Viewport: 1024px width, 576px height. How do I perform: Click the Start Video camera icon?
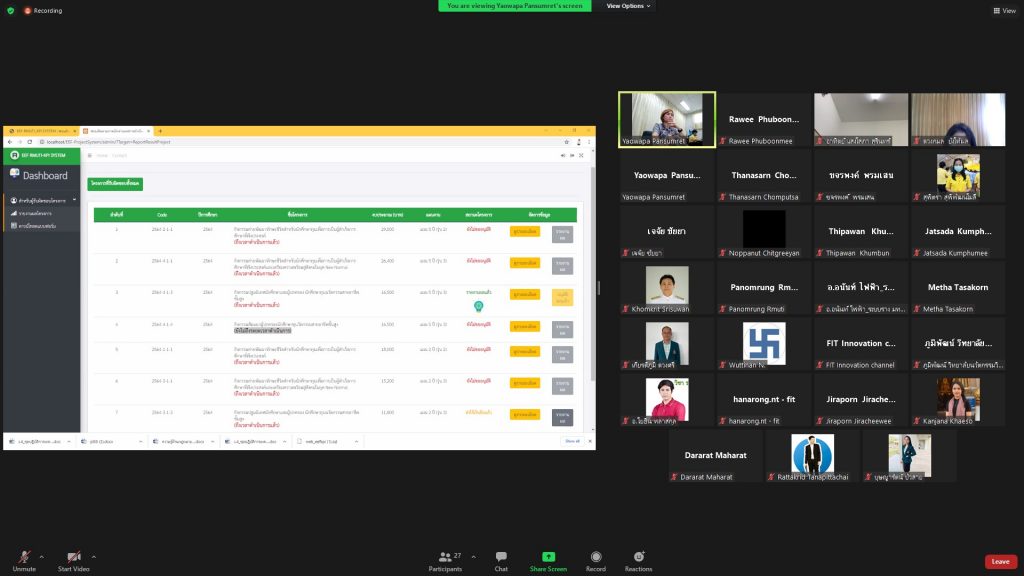[x=73, y=557]
